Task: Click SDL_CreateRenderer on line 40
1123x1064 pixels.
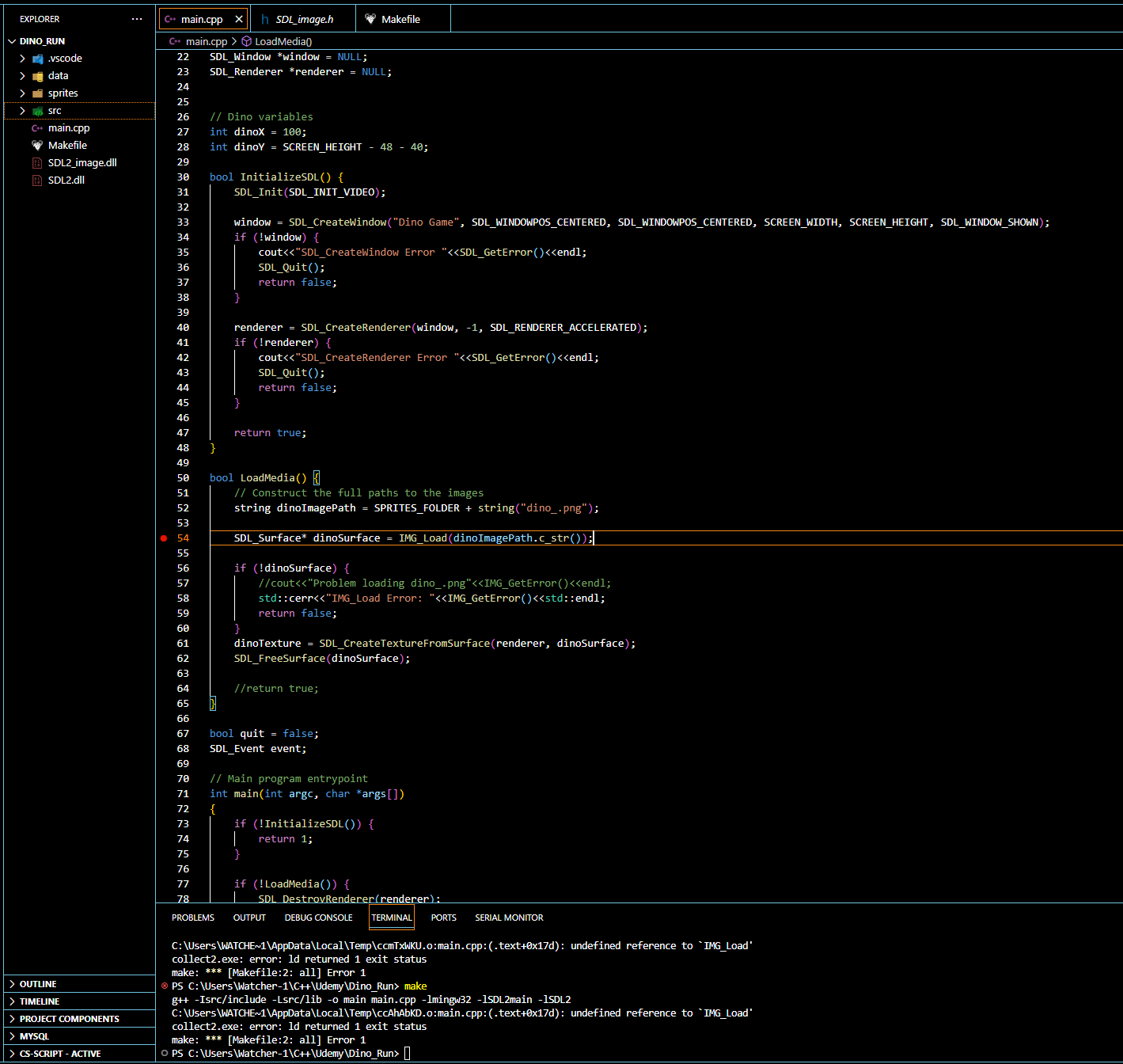Action: point(355,328)
